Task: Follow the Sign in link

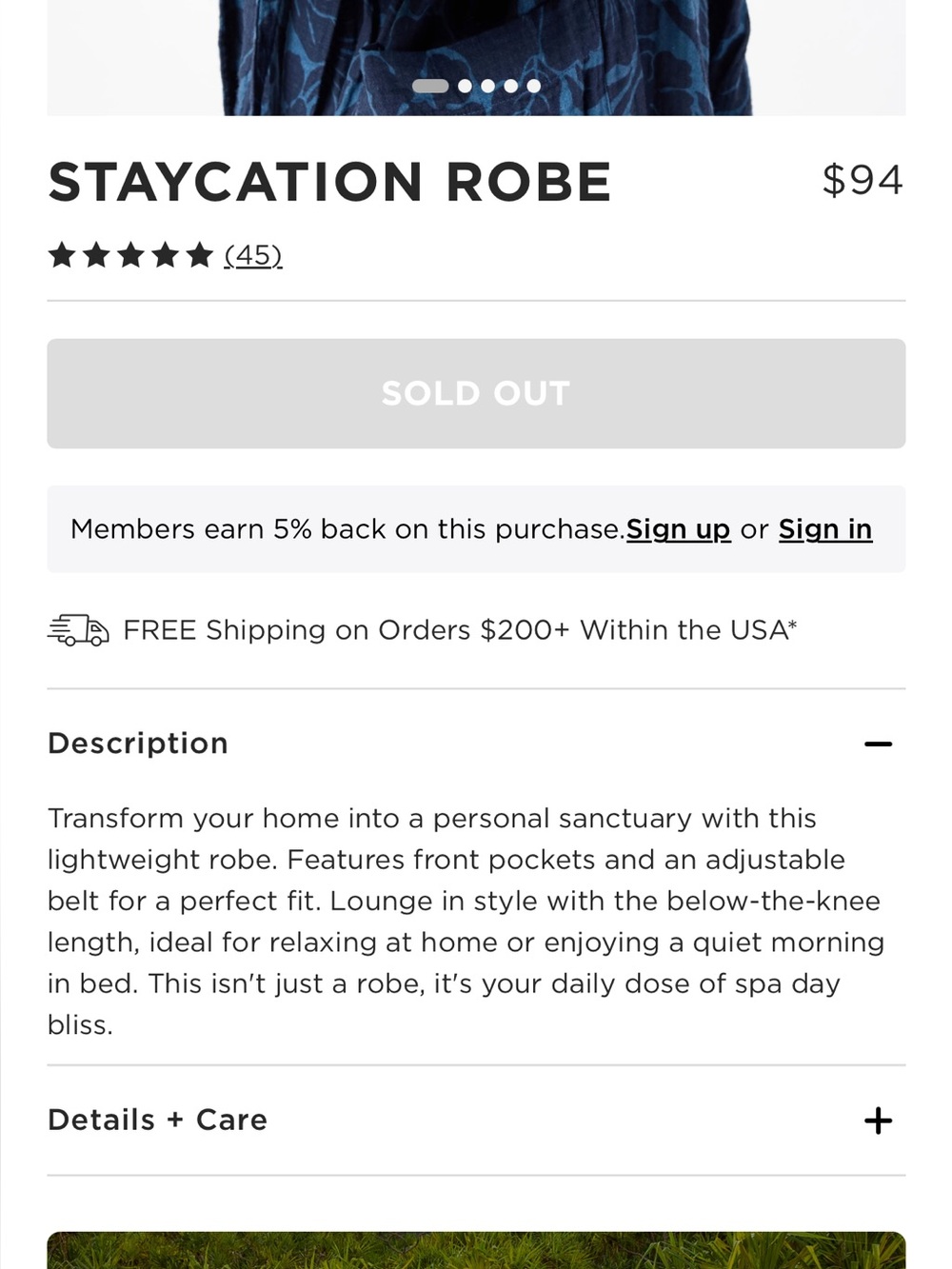Action: tap(825, 529)
